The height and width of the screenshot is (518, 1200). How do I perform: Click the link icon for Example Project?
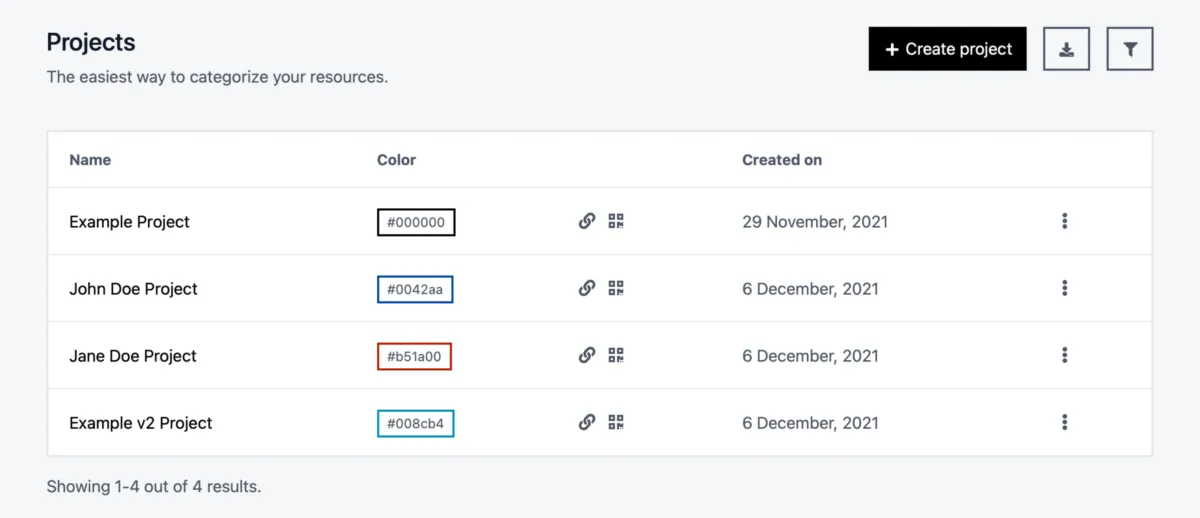coord(587,221)
